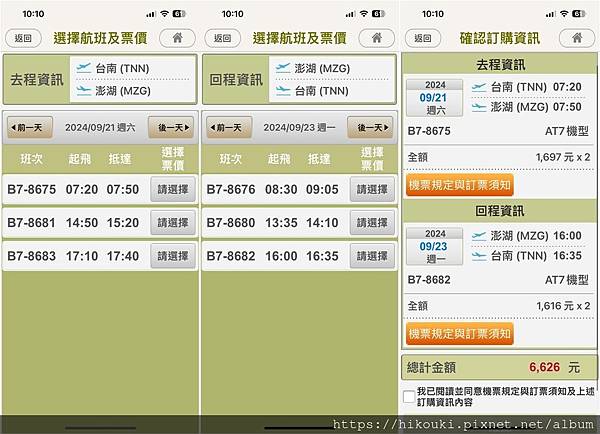600x434 pixels.
Task: Select fare for return flight B7-8682
Action: pos(372,256)
